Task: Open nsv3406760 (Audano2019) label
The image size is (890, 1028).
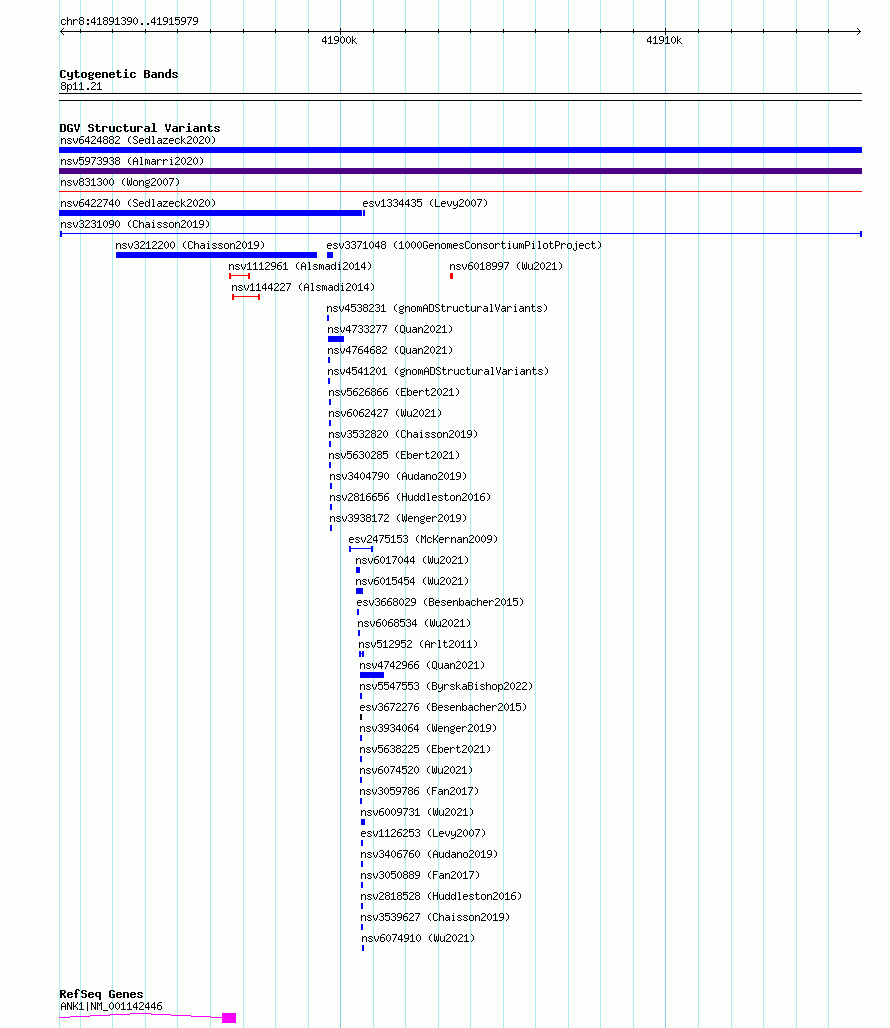Action: coord(429,854)
